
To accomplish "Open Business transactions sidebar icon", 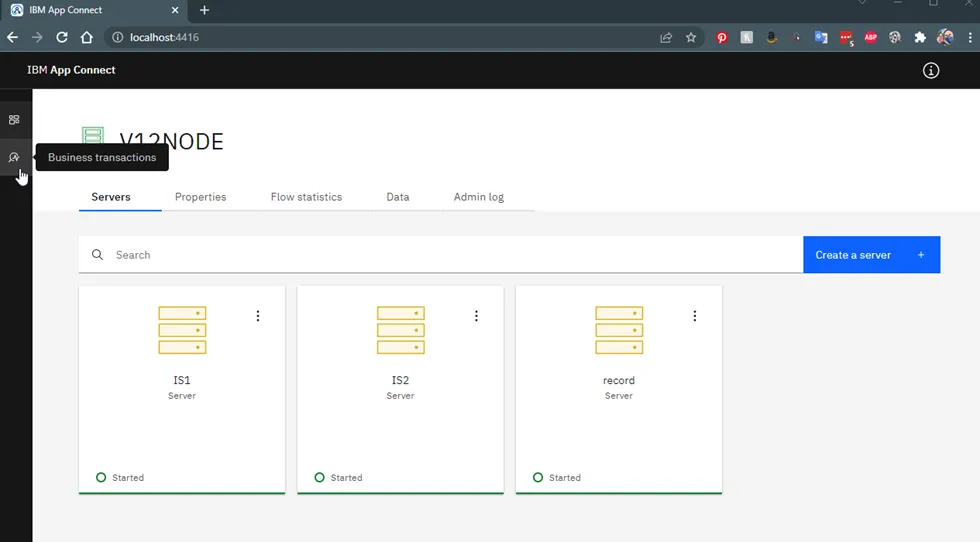I will tap(14, 157).
